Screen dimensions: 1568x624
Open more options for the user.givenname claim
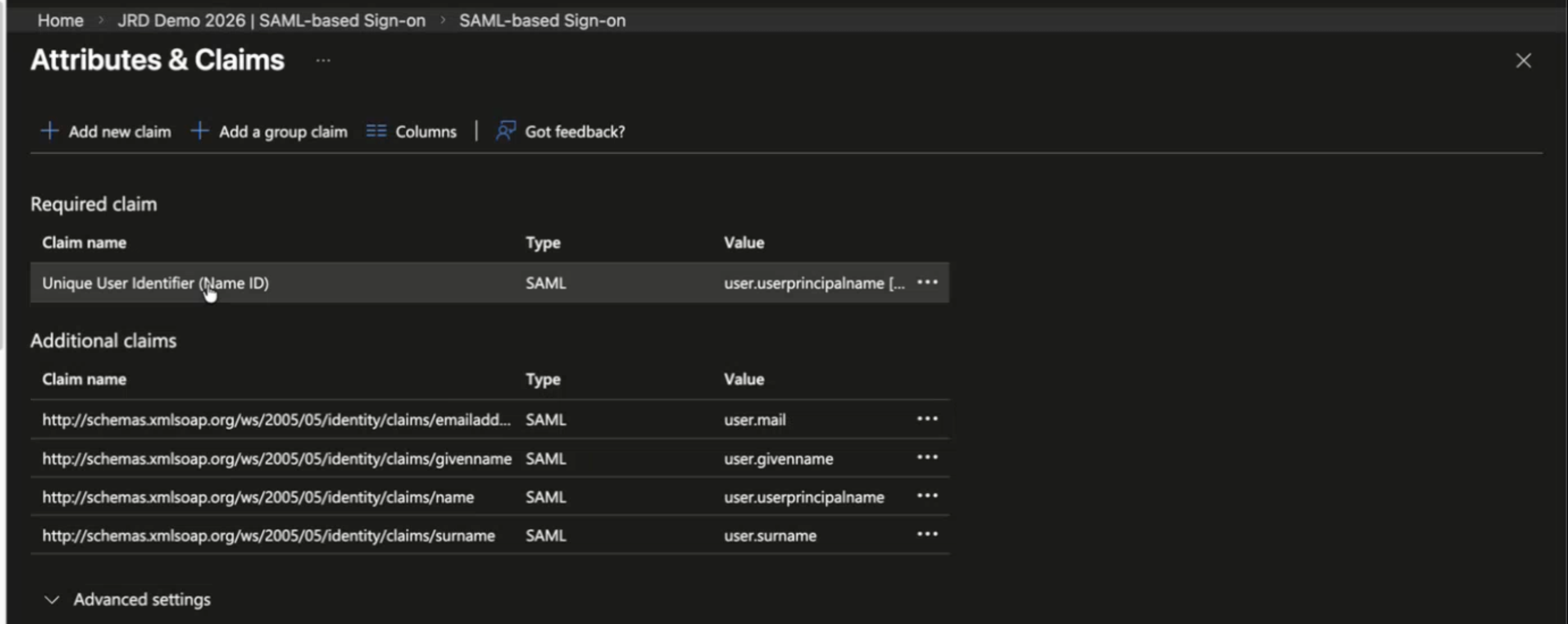pyautogui.click(x=927, y=457)
